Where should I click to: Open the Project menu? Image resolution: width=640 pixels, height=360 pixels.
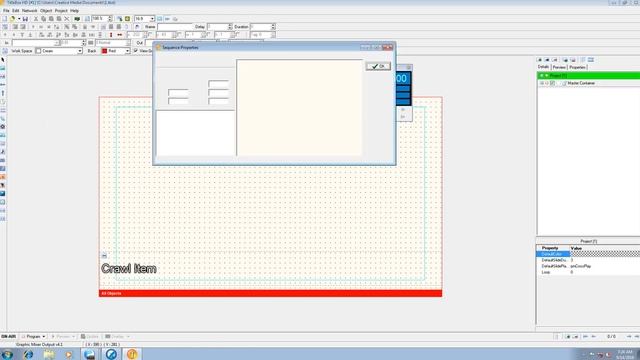(61, 11)
